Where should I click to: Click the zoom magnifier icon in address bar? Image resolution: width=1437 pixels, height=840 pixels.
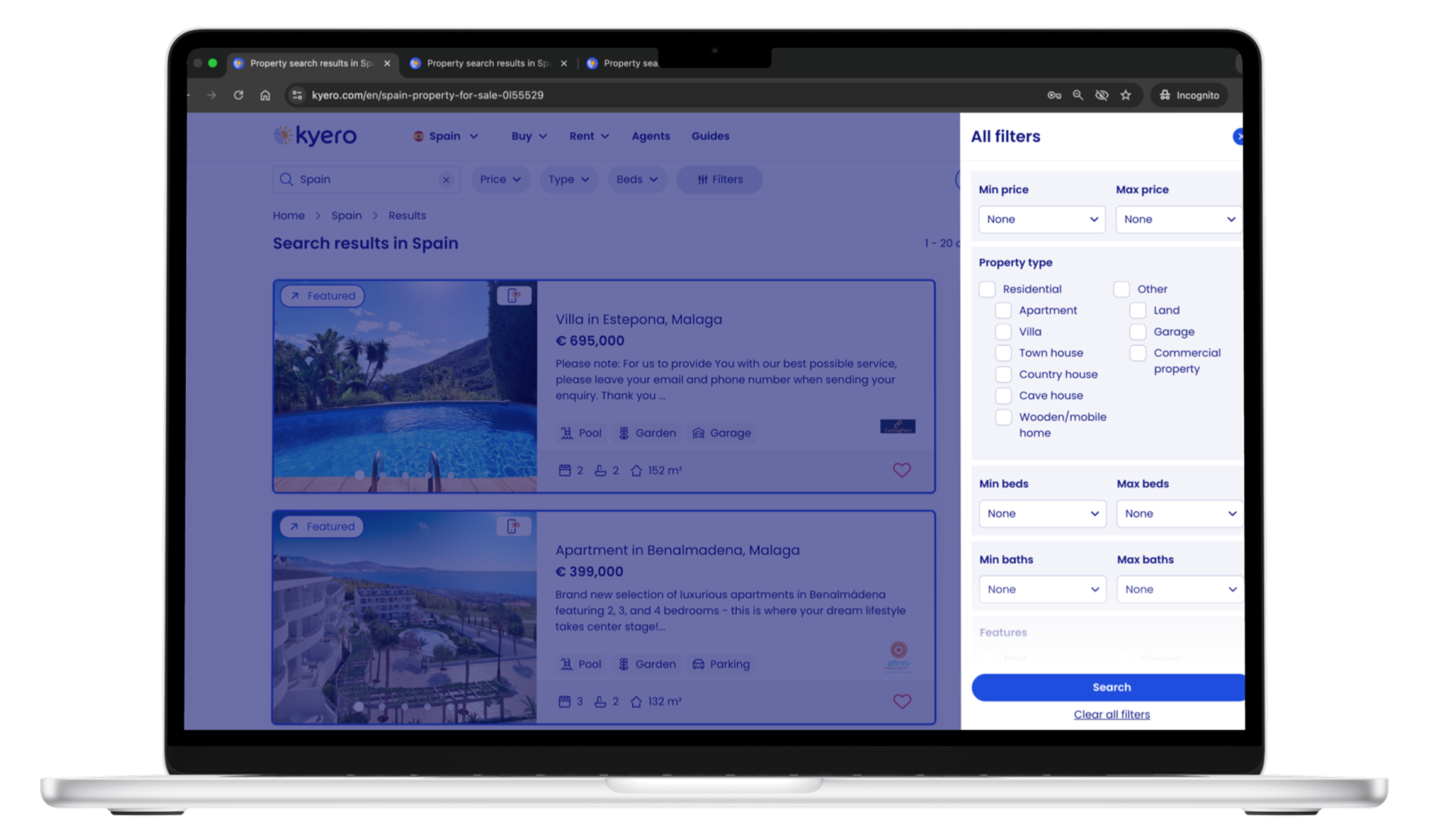pos(1078,95)
